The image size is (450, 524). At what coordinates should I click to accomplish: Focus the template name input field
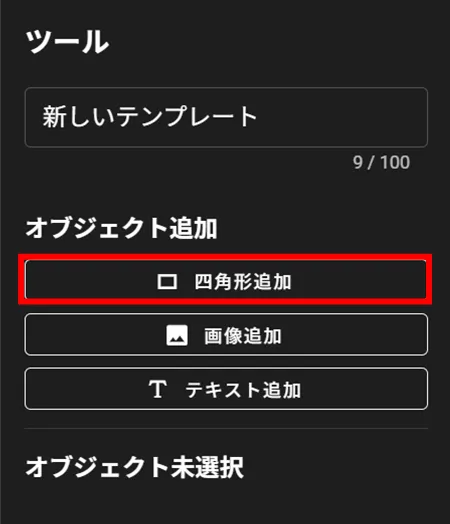(226, 117)
